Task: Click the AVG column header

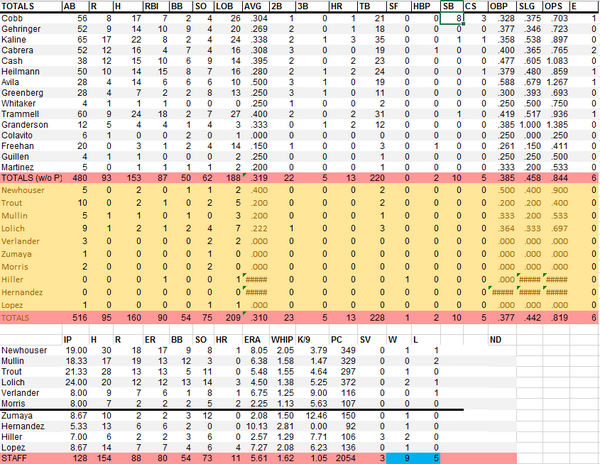Action: coord(256,6)
